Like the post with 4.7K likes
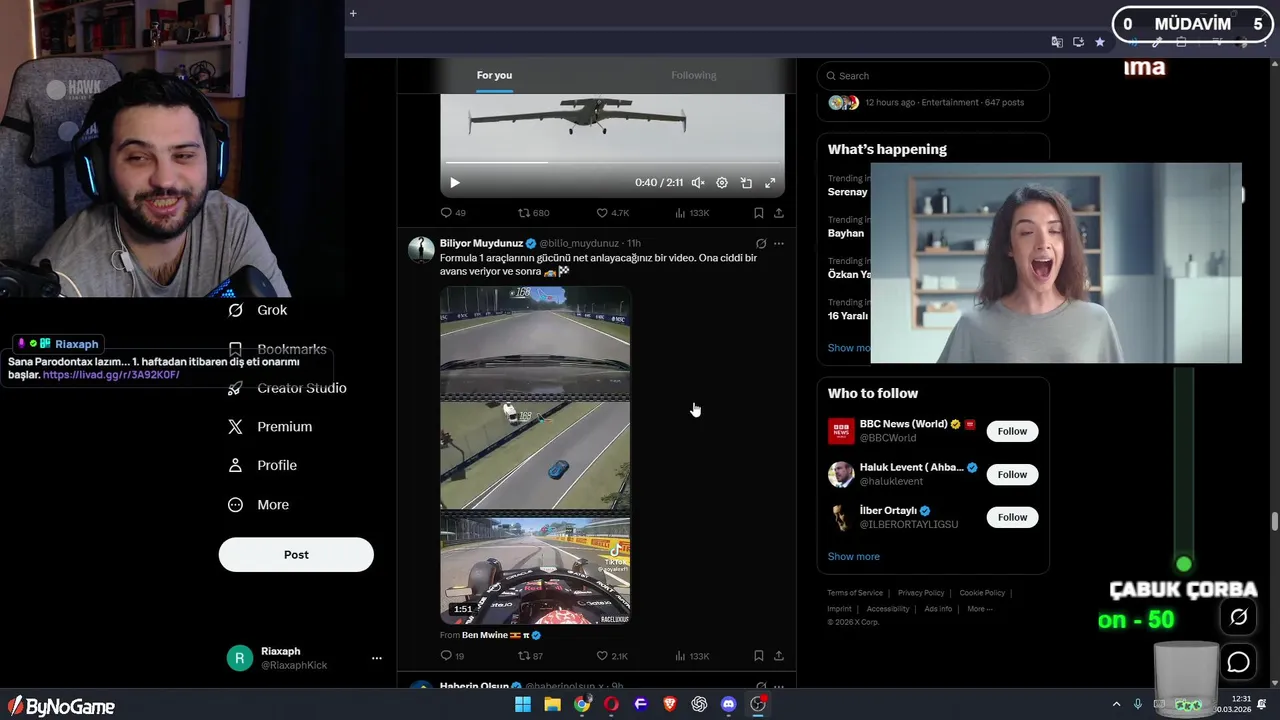This screenshot has height=720, width=1280. click(613, 213)
